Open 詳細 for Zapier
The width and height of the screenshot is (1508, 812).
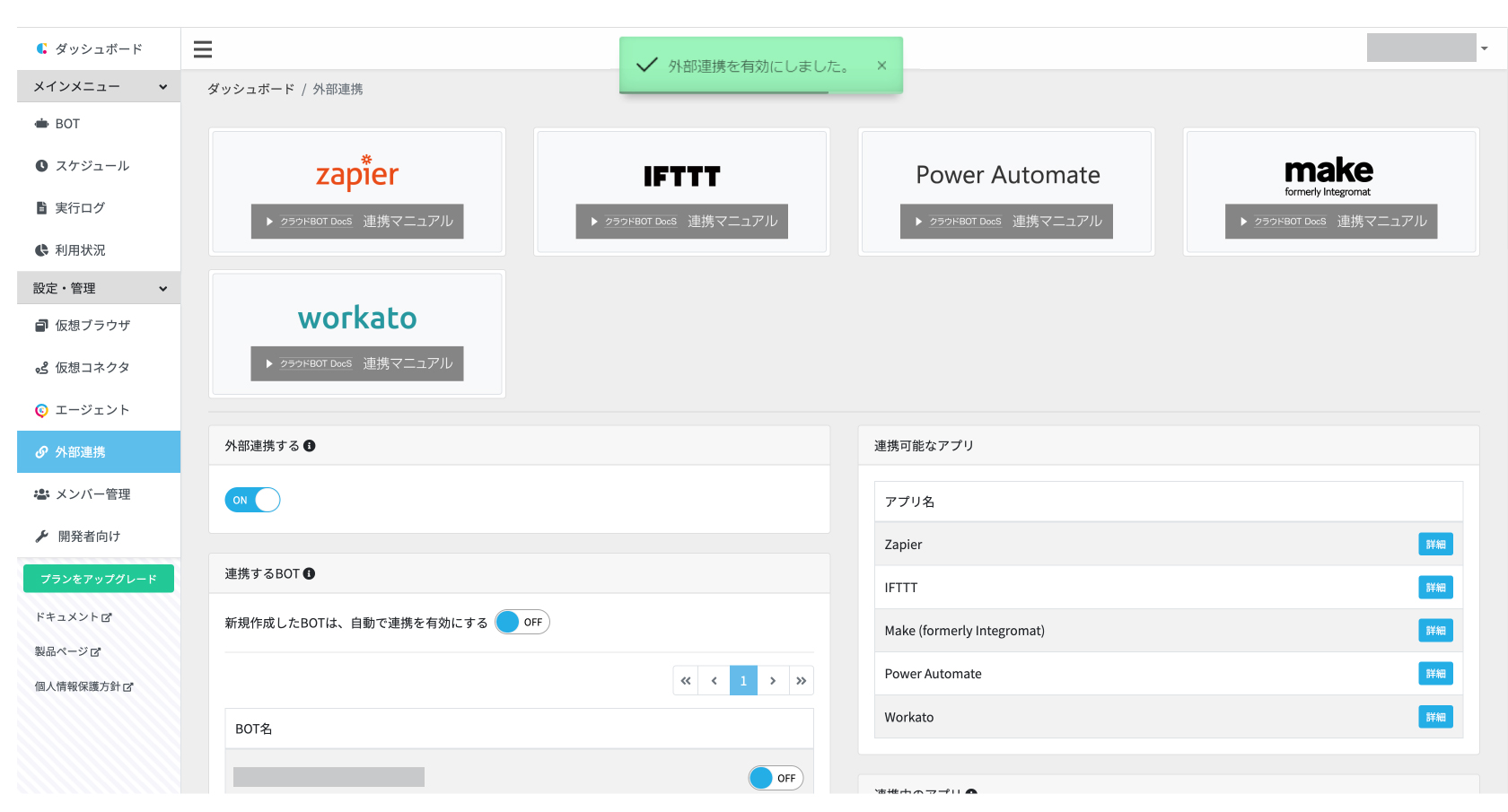(1435, 545)
